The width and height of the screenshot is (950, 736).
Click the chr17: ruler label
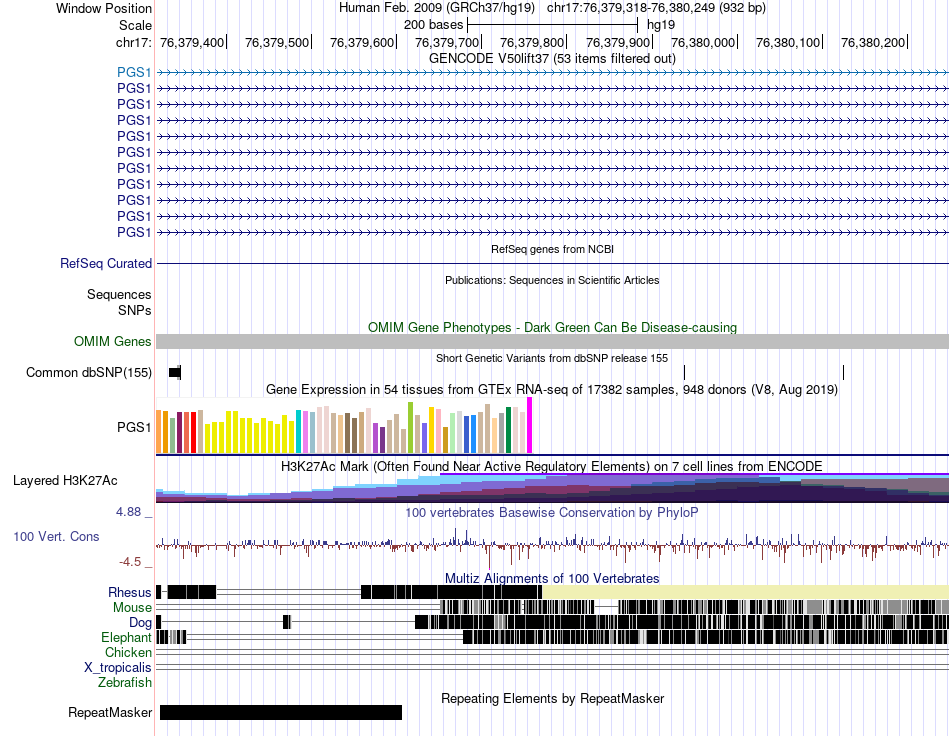pyautogui.click(x=133, y=43)
